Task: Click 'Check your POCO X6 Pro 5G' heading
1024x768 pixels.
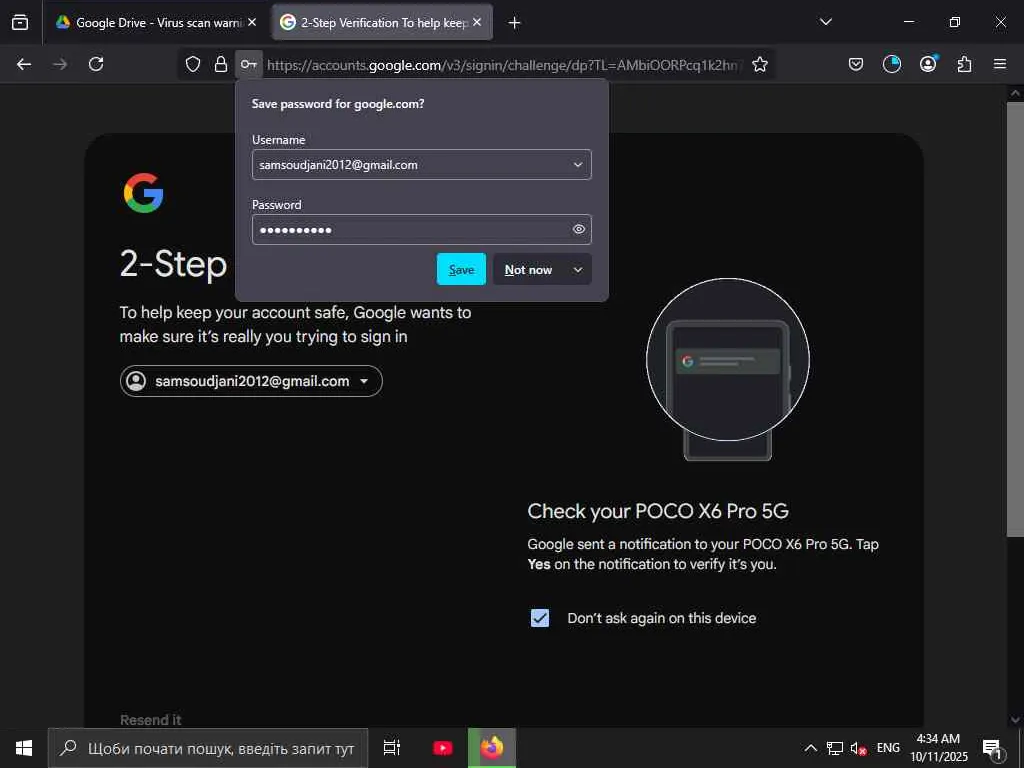Action: 658,511
